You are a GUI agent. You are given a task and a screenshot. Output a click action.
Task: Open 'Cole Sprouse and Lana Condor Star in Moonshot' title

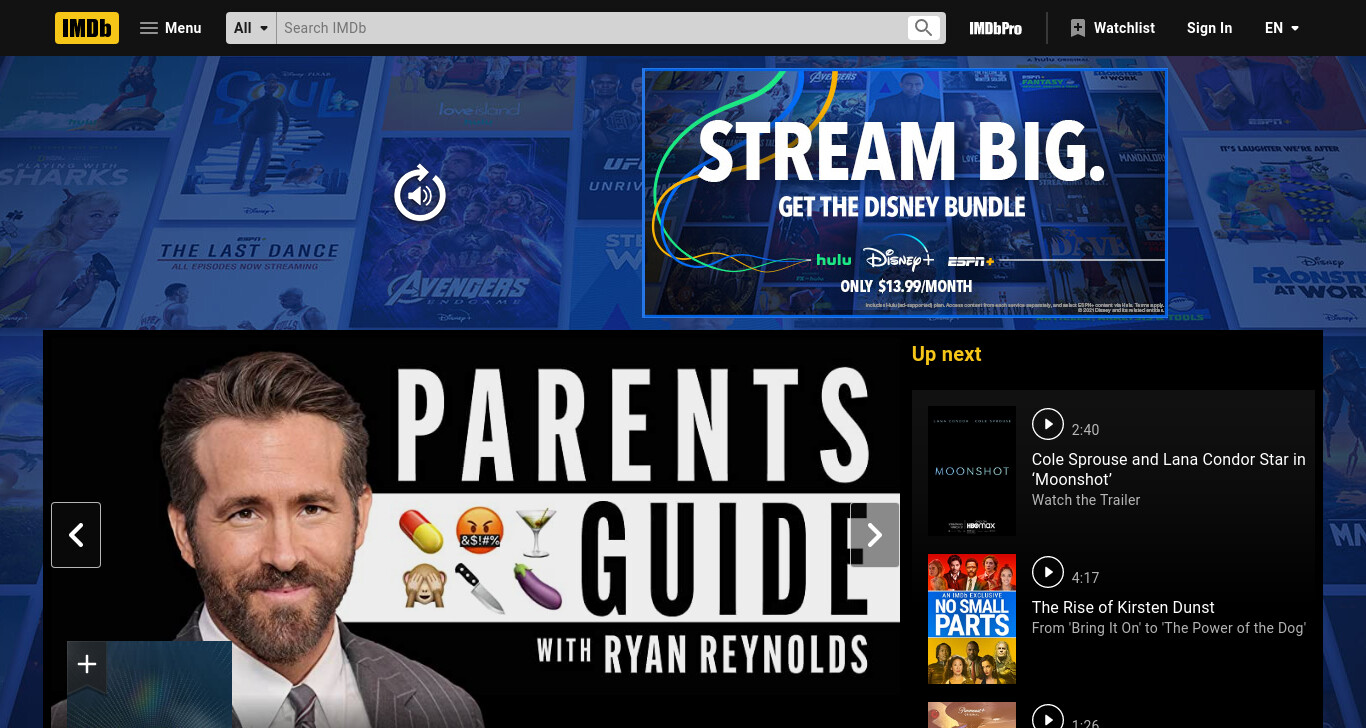(1168, 469)
